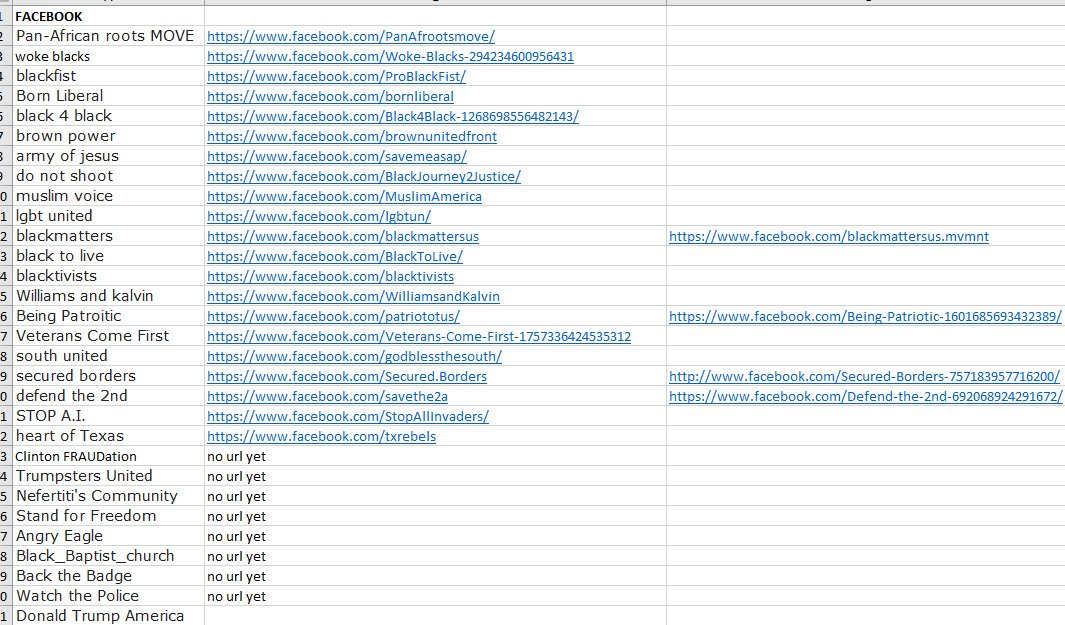
Task: Select the 'black to live' cell
Action: (108, 256)
